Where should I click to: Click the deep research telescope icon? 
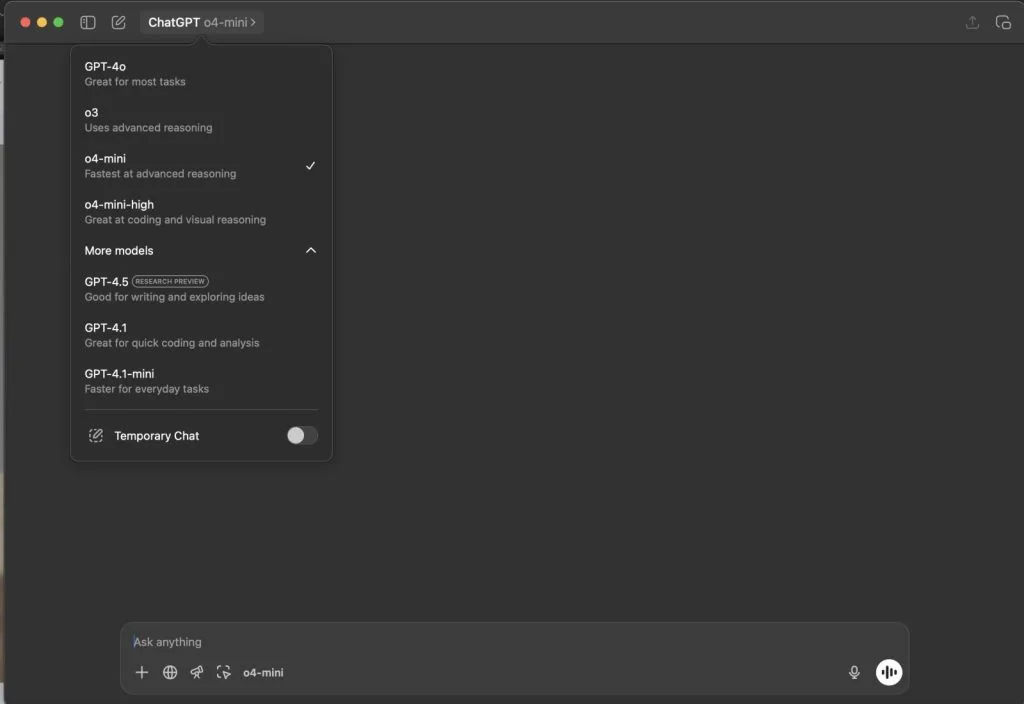(x=197, y=672)
